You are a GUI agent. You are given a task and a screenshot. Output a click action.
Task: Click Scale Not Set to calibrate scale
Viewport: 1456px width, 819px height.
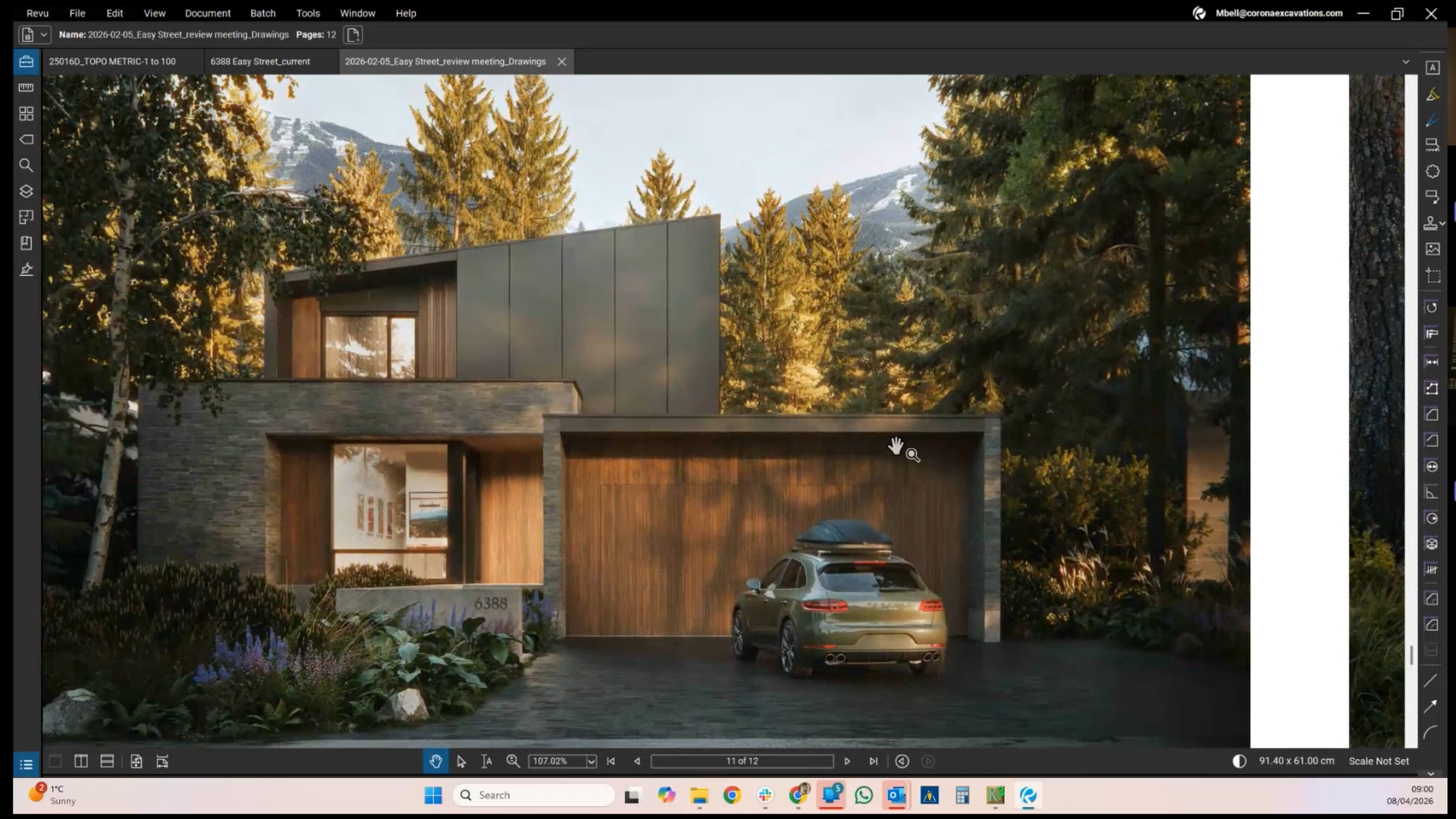1378,761
